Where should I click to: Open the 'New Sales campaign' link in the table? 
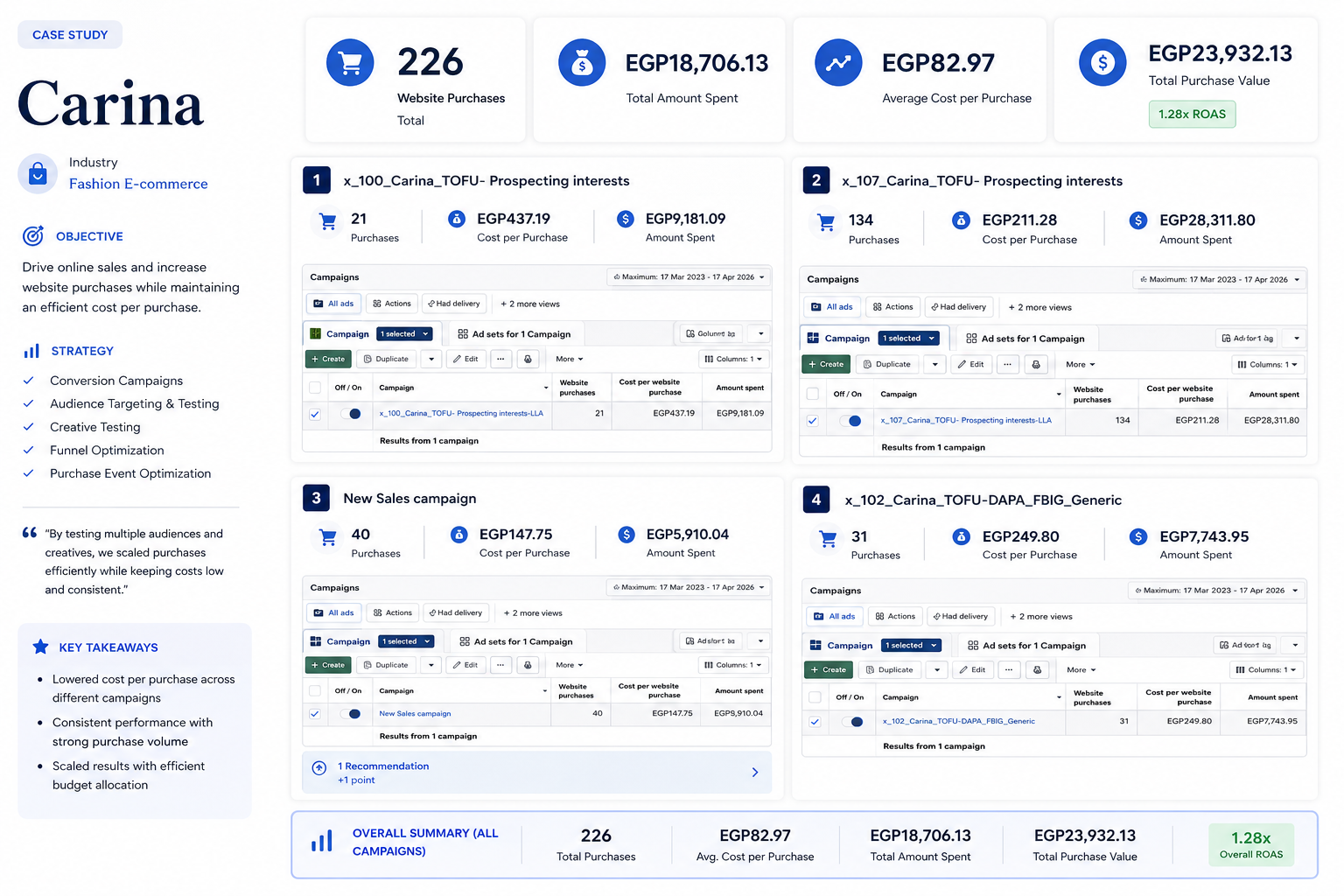coord(415,714)
